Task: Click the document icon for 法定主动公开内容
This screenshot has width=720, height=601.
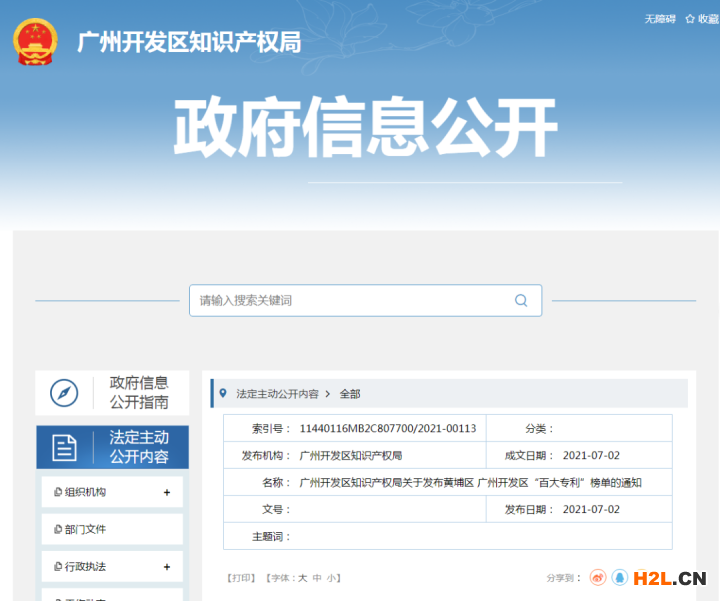Action: [x=64, y=448]
